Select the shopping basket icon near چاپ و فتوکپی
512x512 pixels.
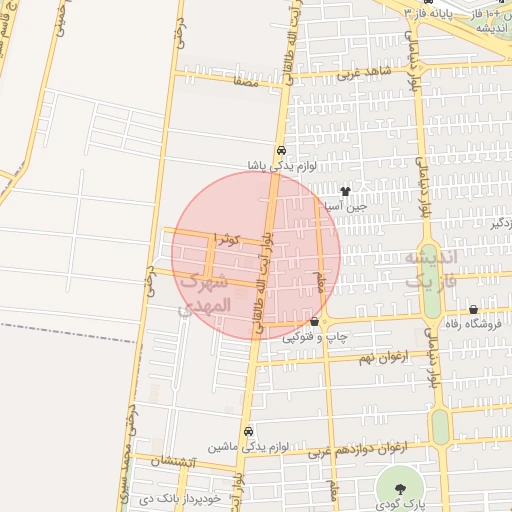(314, 322)
